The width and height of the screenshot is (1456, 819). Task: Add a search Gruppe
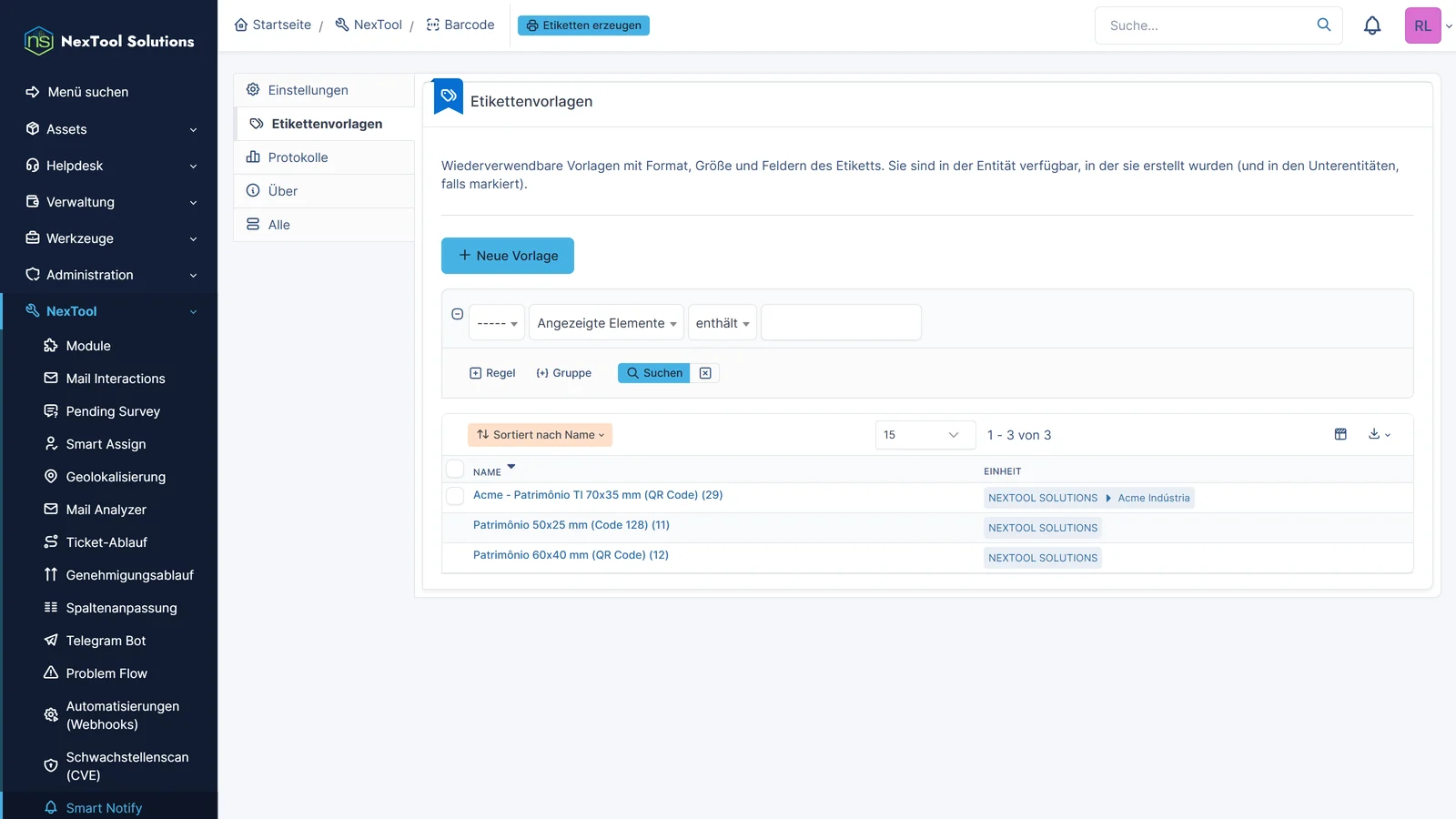(564, 373)
